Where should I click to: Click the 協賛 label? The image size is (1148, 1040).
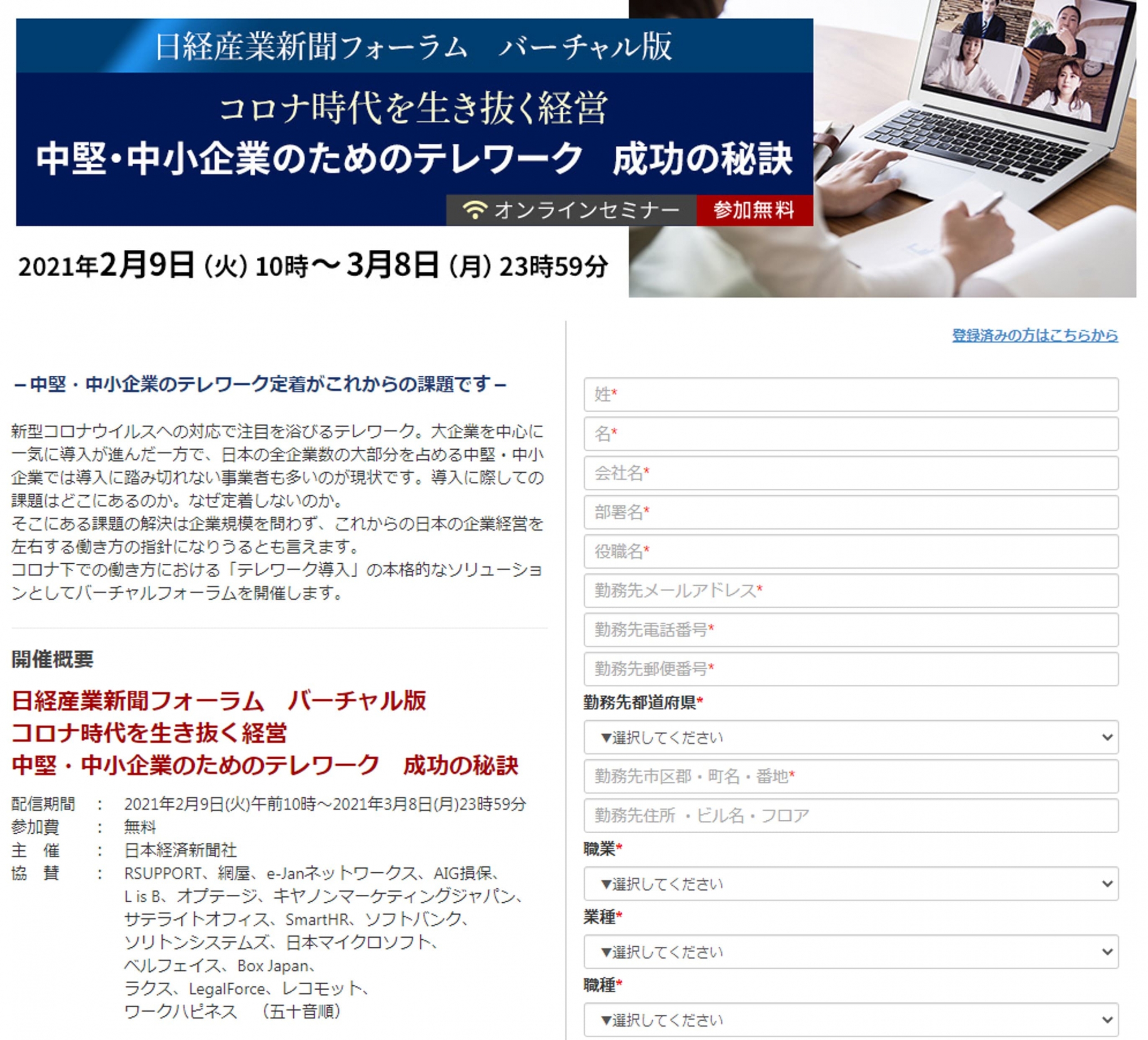click(35, 873)
